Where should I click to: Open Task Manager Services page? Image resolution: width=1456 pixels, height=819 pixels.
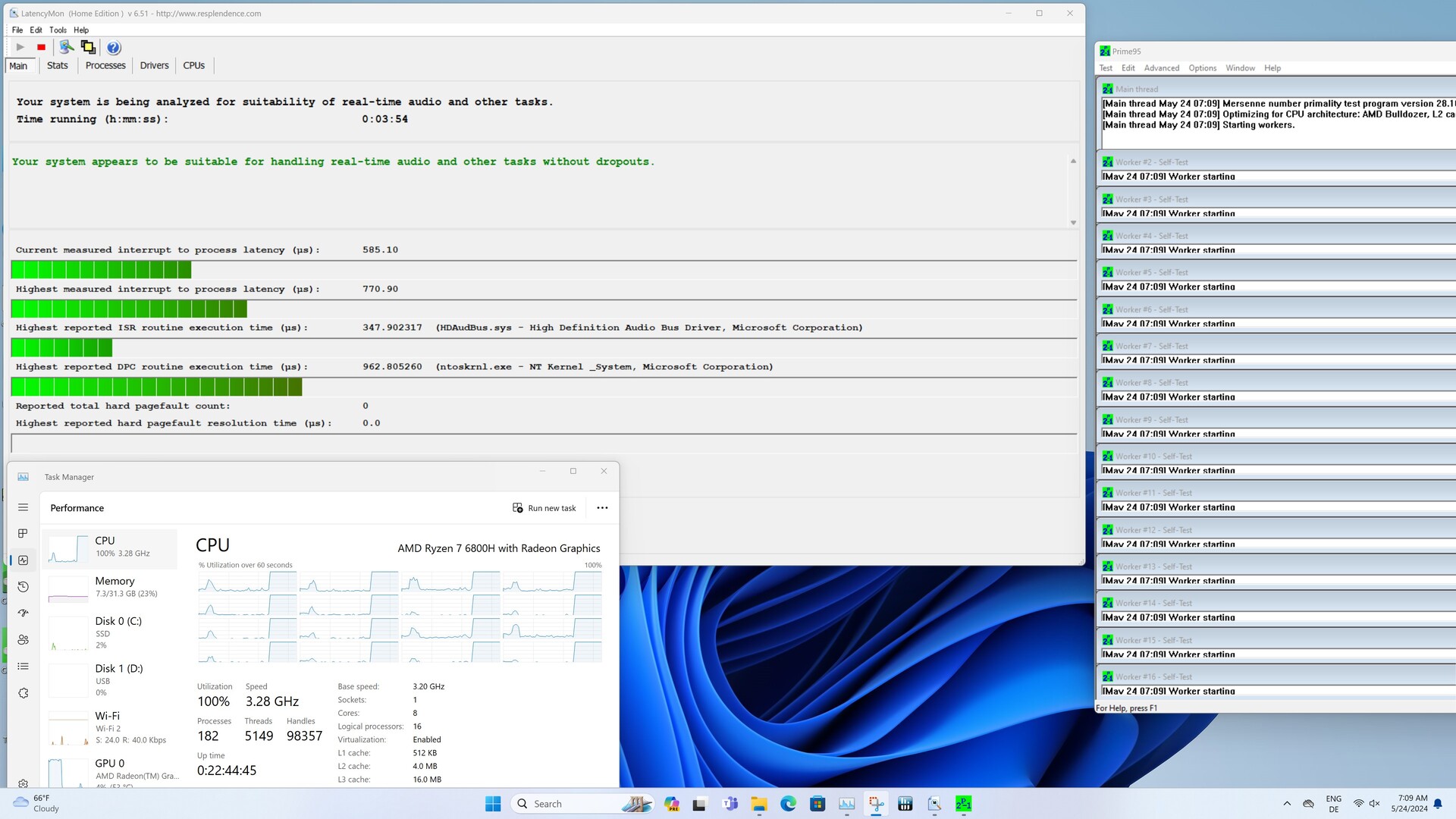pos(24,693)
